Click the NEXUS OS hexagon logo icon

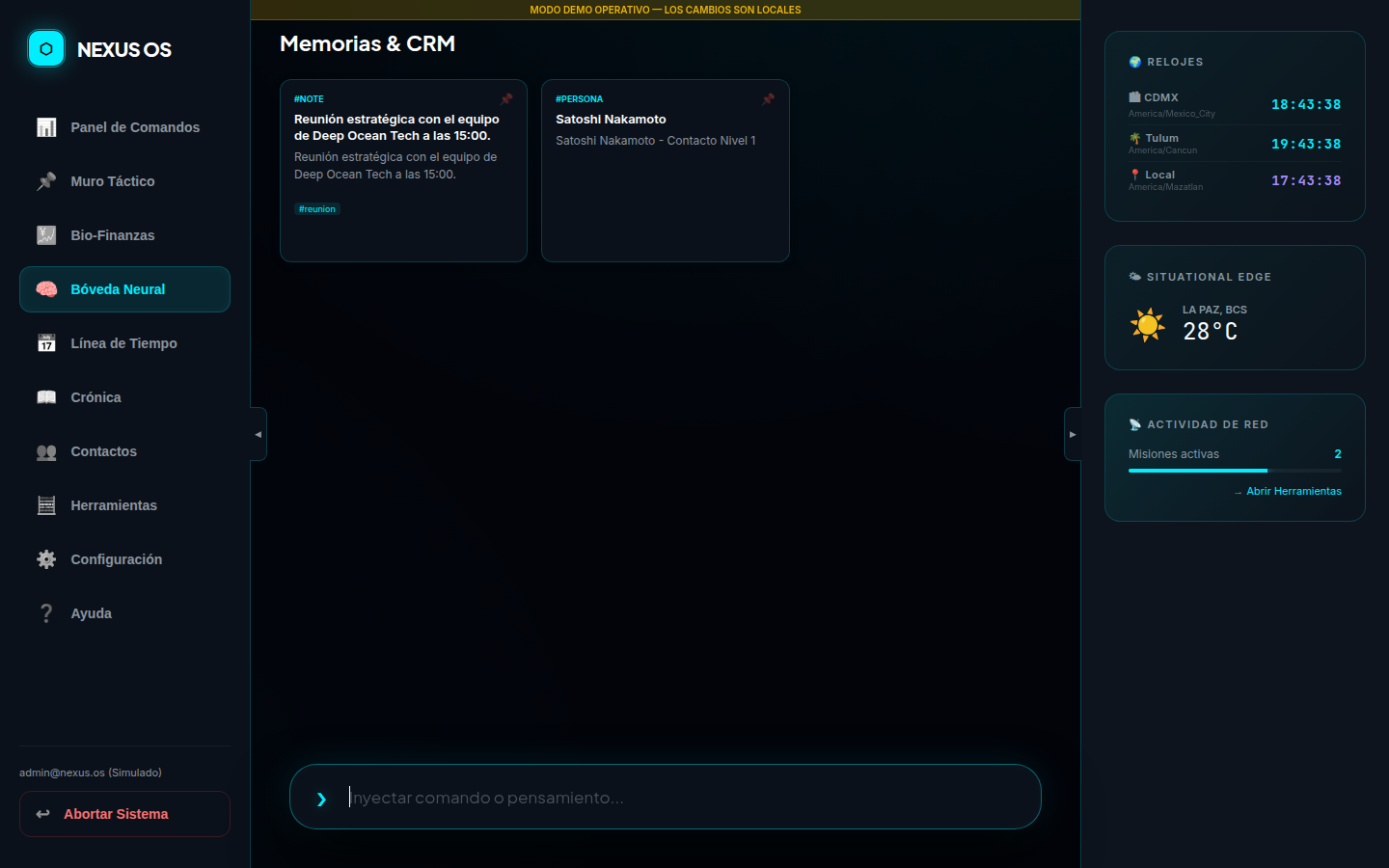click(46, 49)
